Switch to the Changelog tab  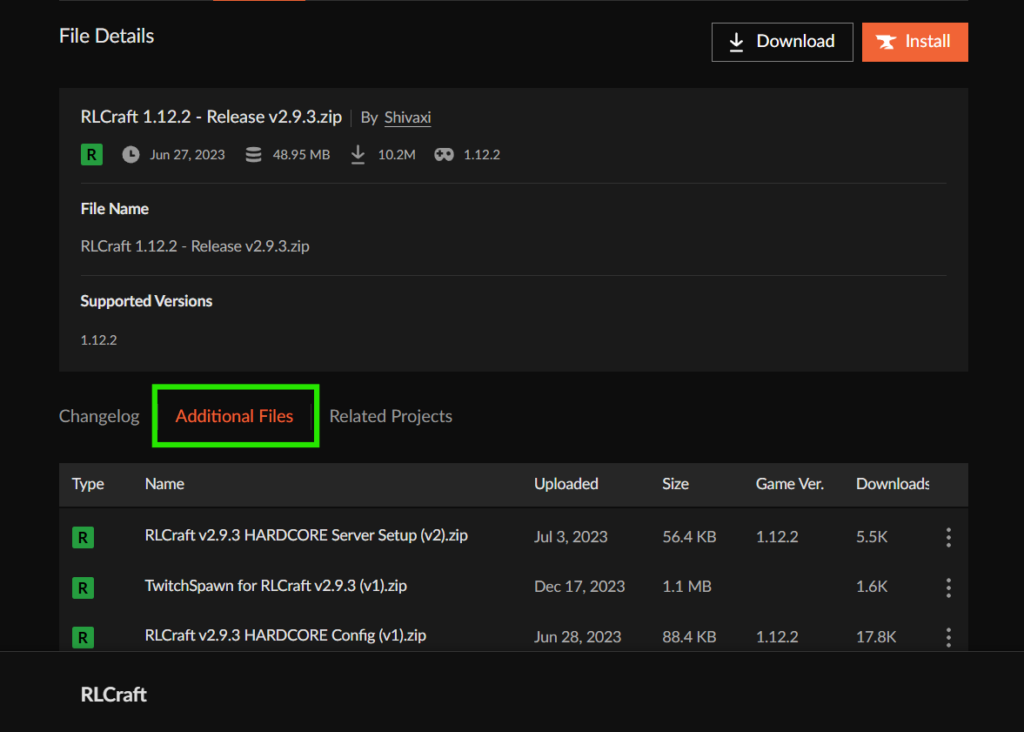pos(99,416)
